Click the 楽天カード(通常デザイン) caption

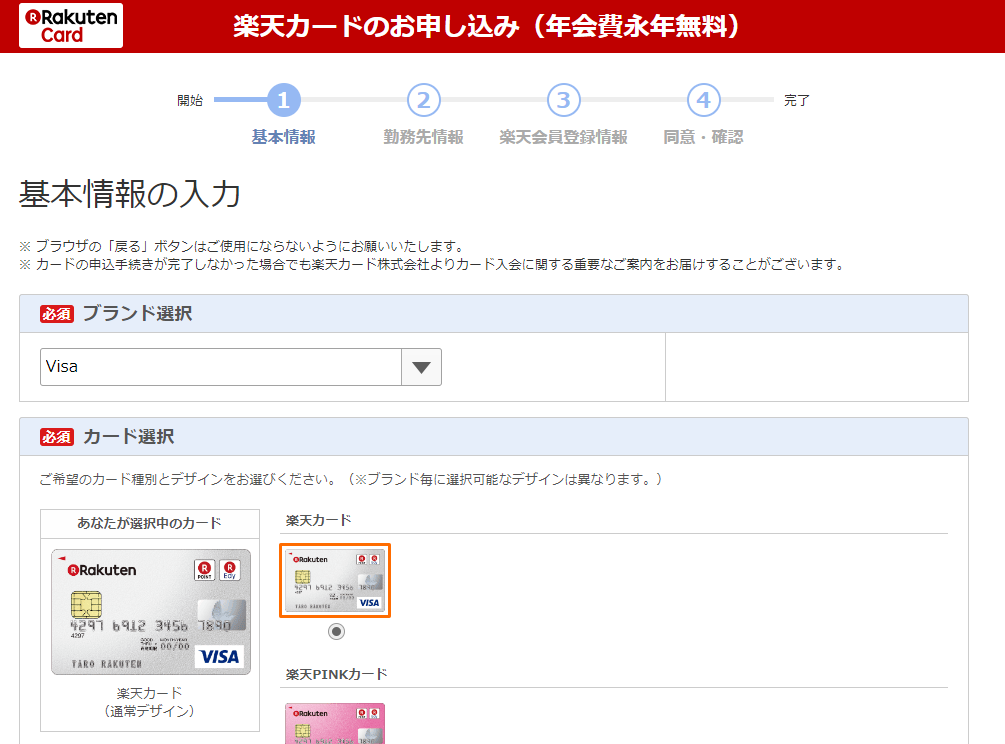[149, 702]
